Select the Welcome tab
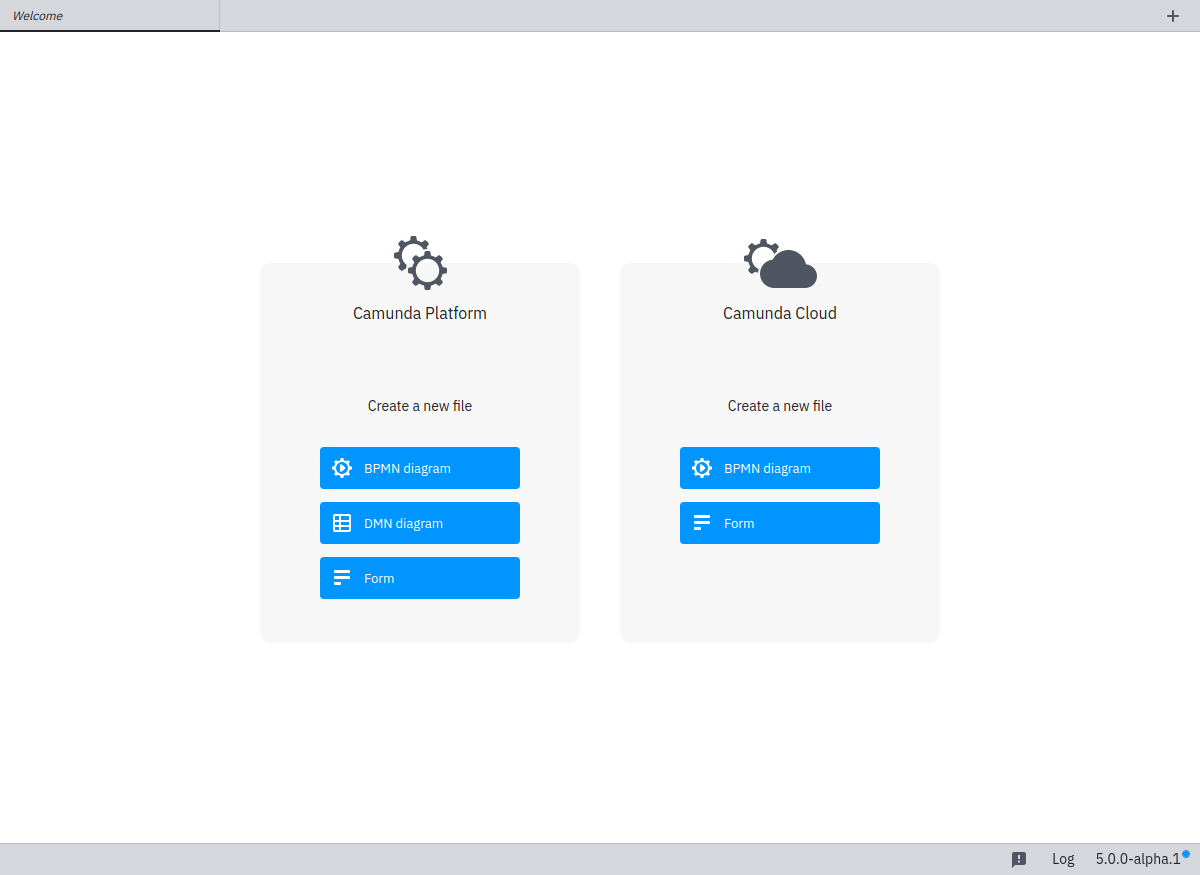The width and height of the screenshot is (1200, 875). coord(109,16)
